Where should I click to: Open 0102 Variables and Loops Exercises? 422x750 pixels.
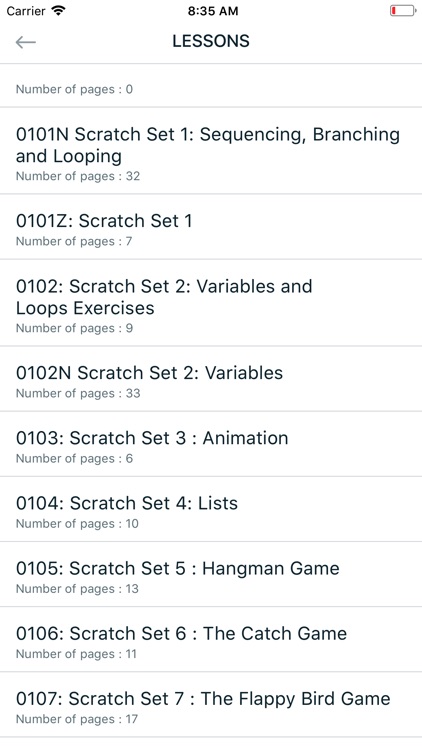211,303
